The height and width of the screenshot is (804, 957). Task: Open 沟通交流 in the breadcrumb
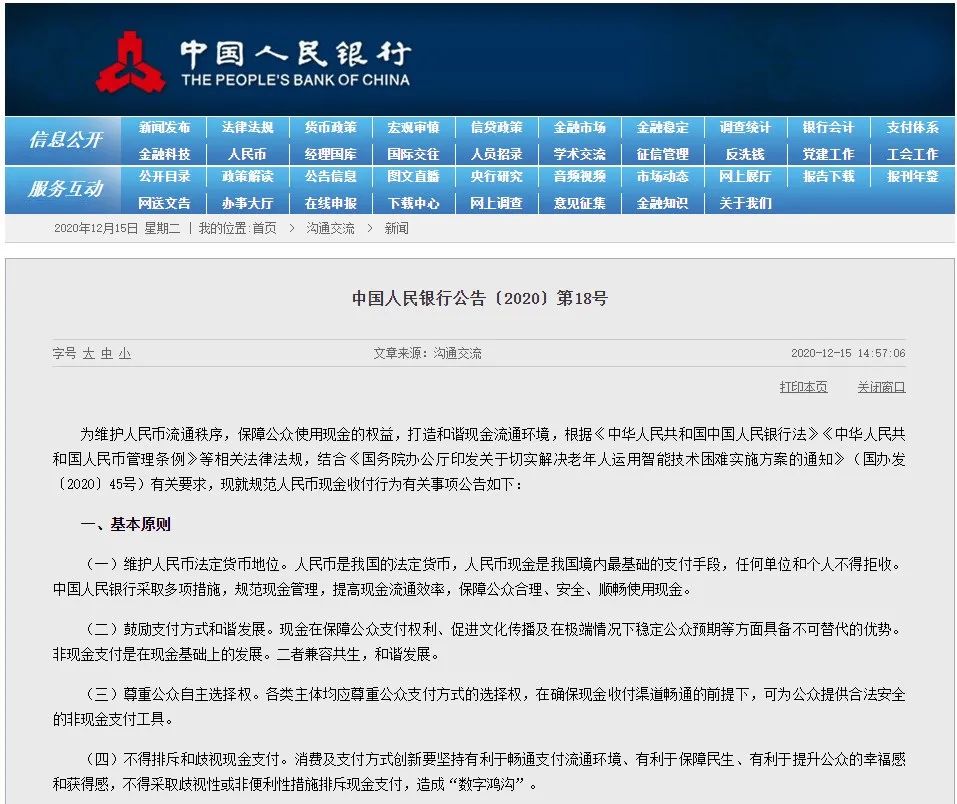coord(330,229)
